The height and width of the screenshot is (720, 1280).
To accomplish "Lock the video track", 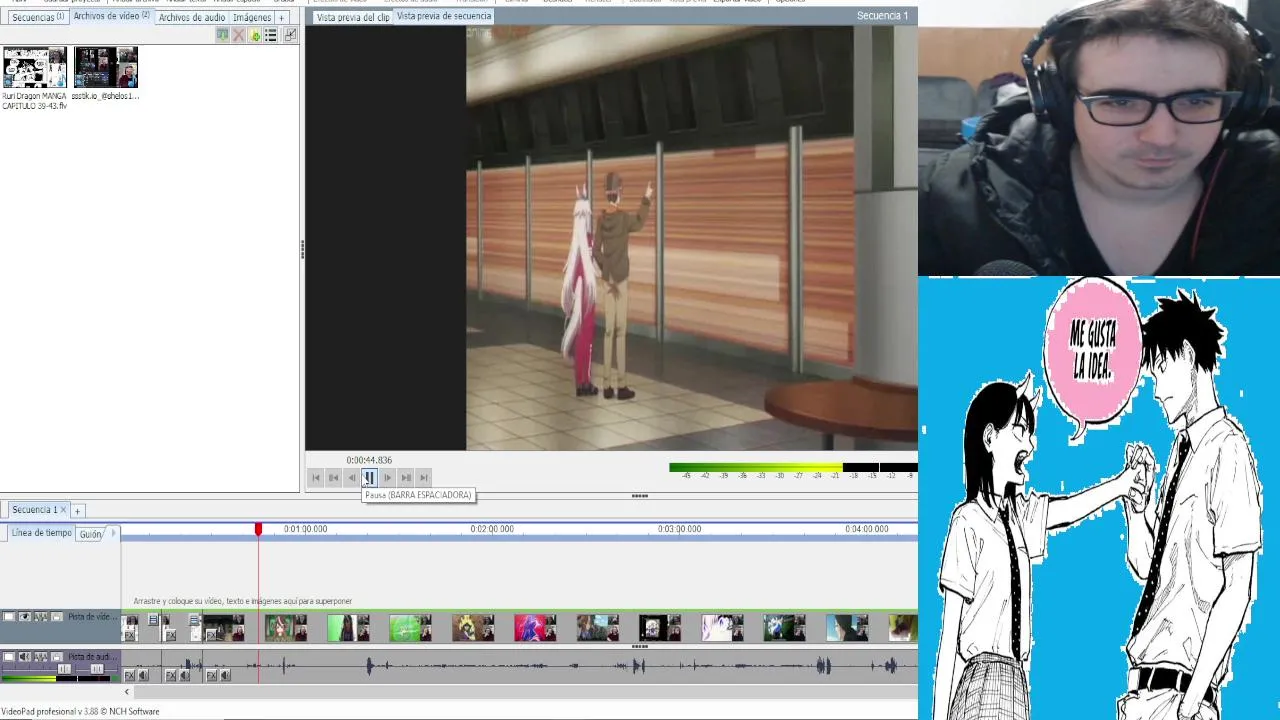I will click(57, 616).
